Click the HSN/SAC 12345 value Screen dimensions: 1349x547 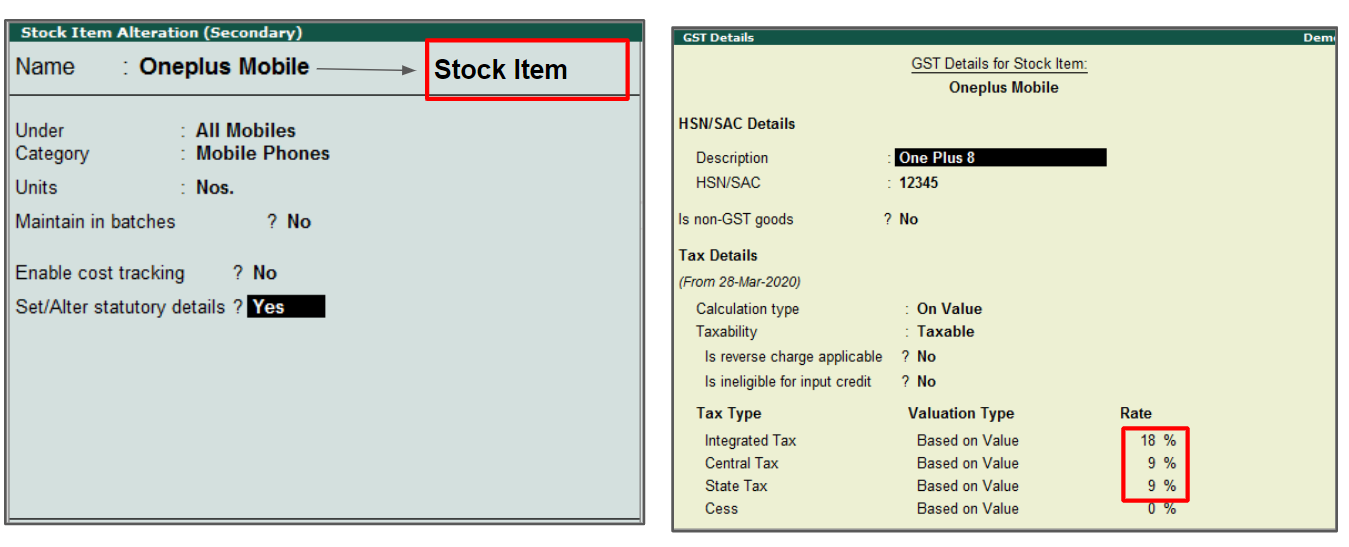[918, 183]
